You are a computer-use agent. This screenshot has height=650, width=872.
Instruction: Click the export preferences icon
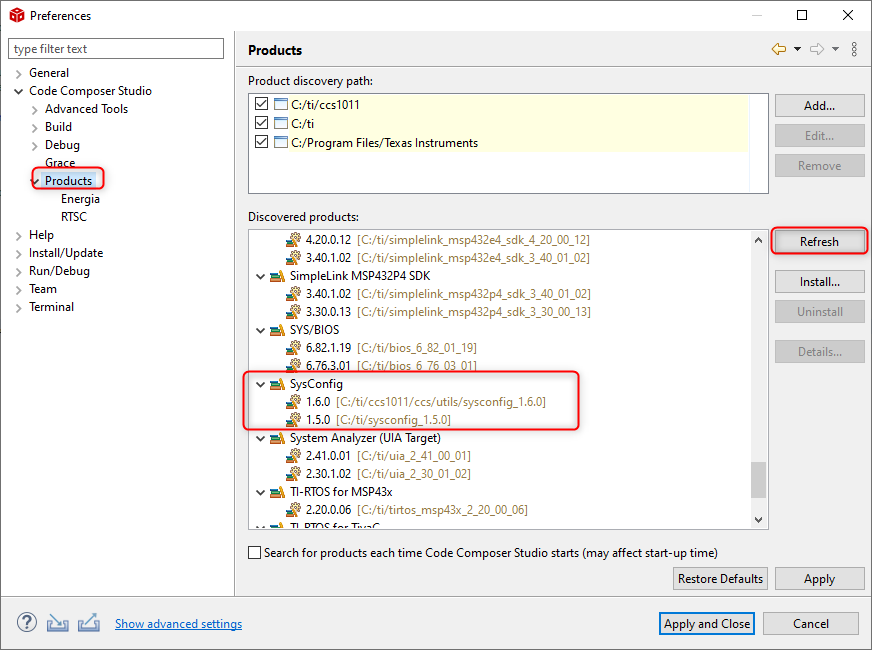click(89, 622)
